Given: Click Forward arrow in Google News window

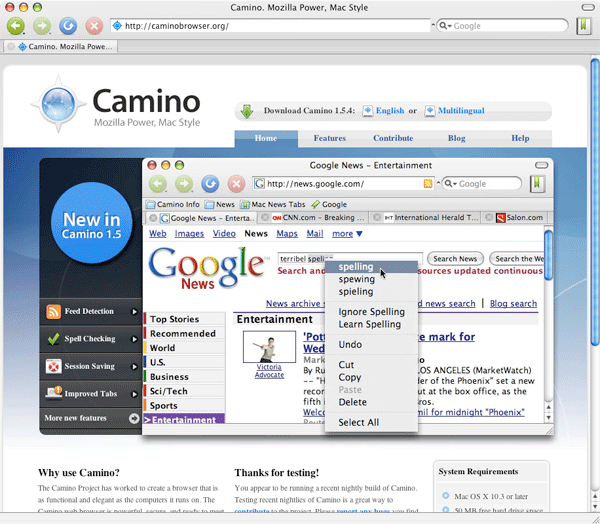Looking at the screenshot, I should click(184, 184).
